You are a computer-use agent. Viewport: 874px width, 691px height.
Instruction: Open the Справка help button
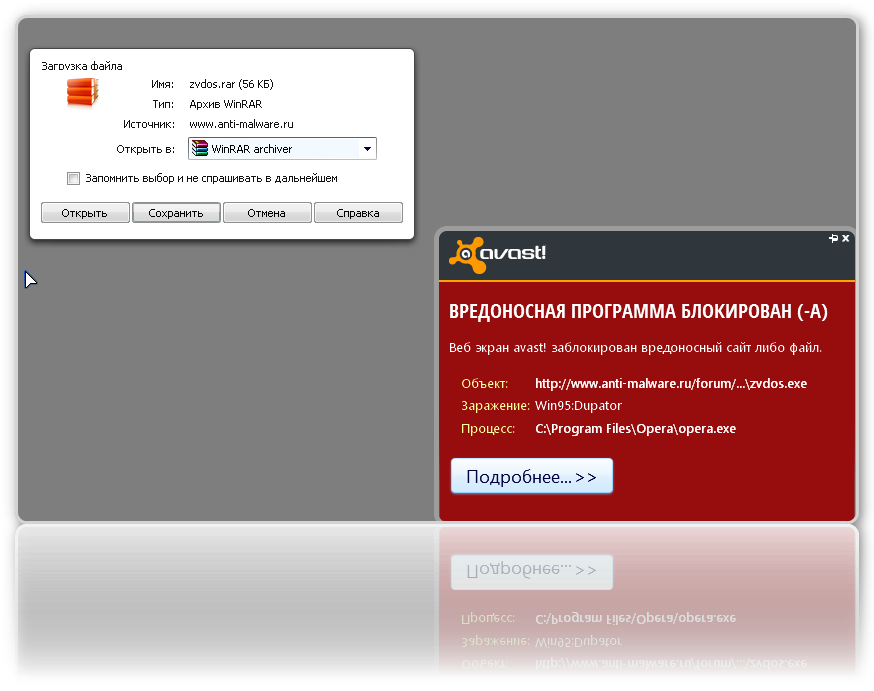click(358, 213)
